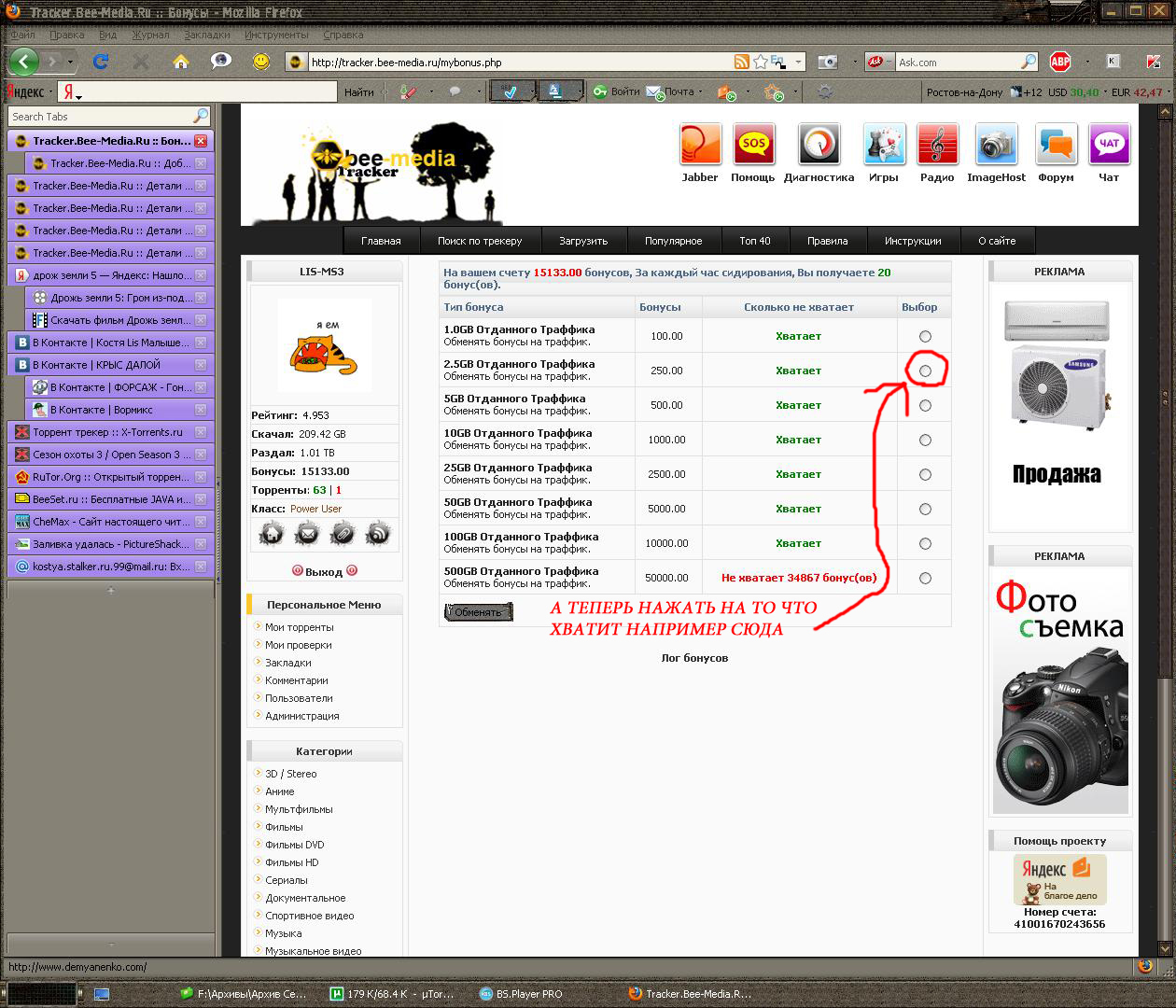Click the profile RSS round icon
1176x1008 pixels.
tap(378, 534)
